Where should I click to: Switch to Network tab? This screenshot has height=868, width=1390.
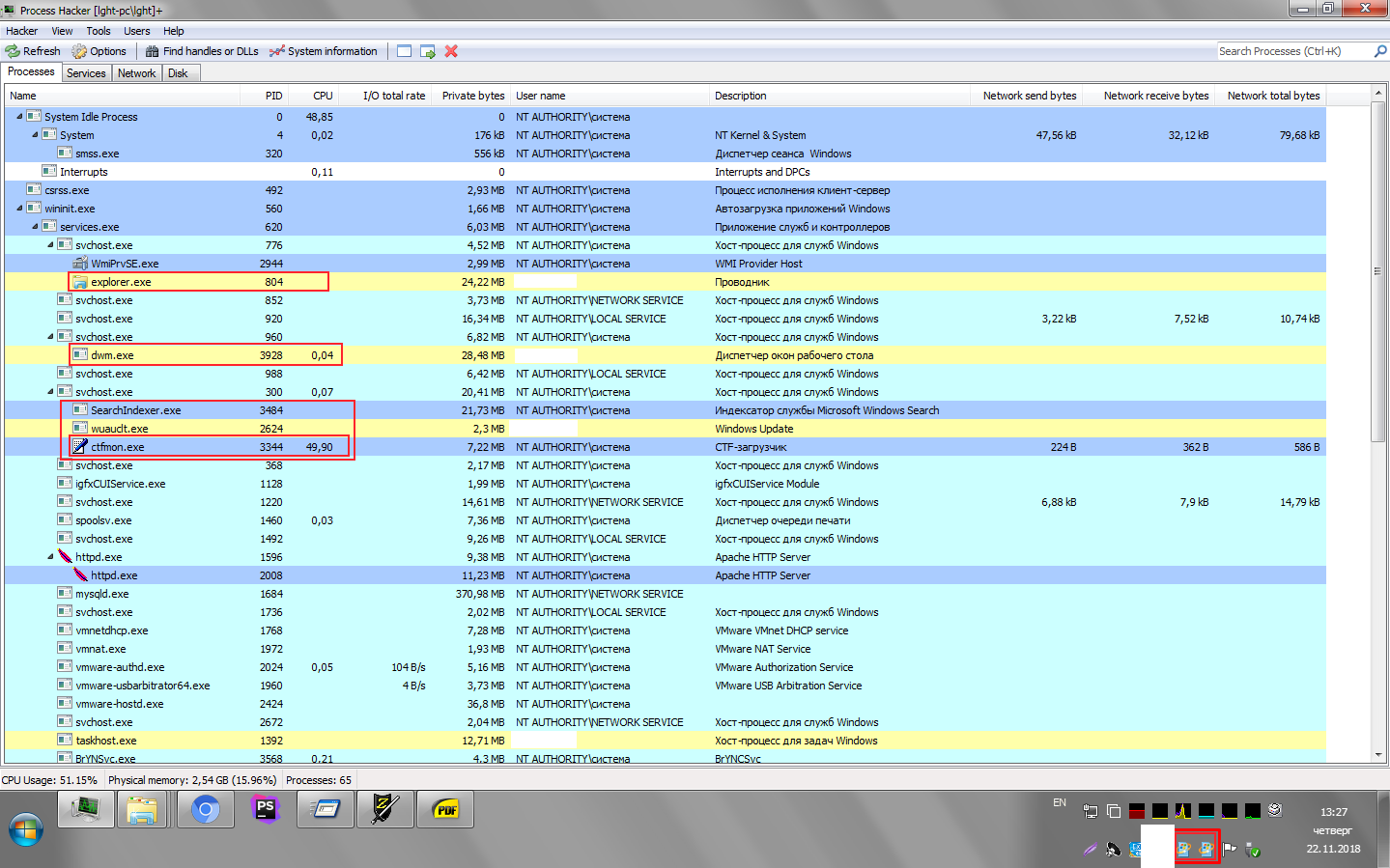pyautogui.click(x=136, y=73)
